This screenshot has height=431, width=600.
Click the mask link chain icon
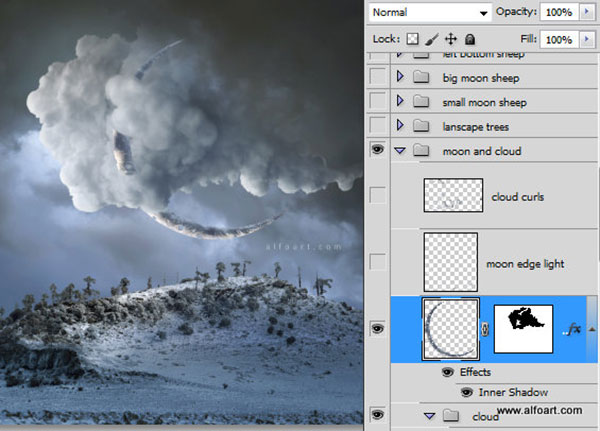tap(485, 329)
